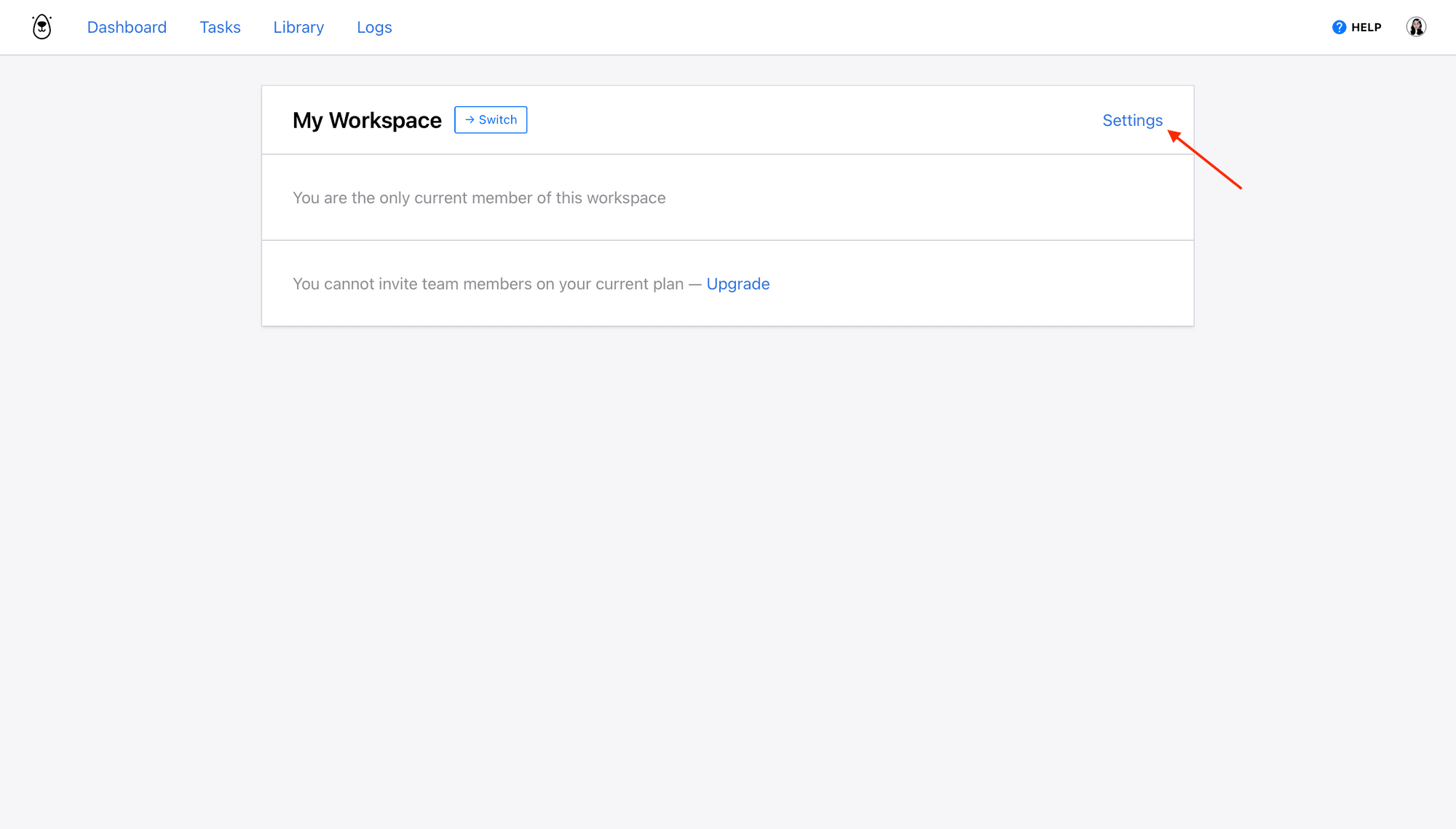Click the HELP label
Screen dimensions: 1456x829
[x=1366, y=27]
